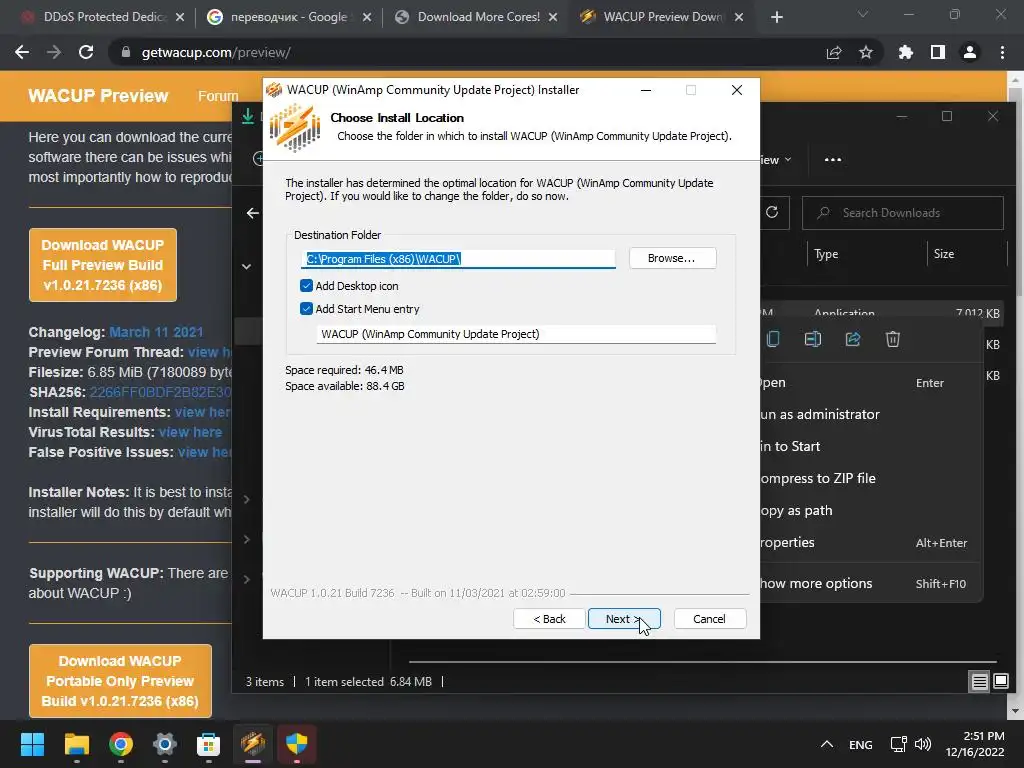Edit the Start Menu folder name field

[x=516, y=334]
